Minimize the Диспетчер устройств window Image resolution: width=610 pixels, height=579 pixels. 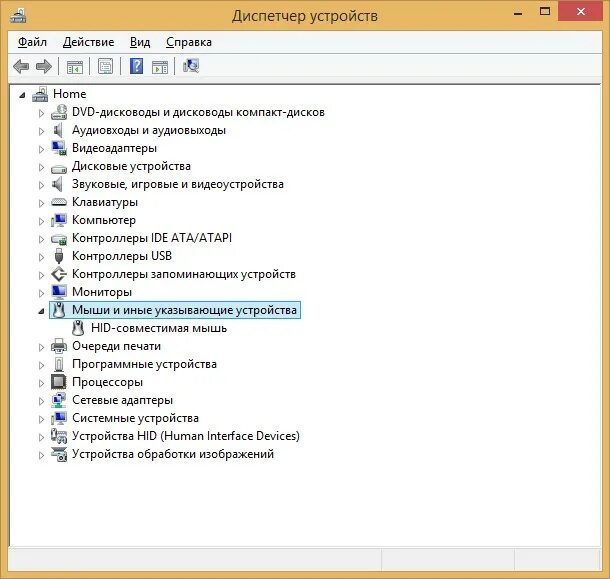click(x=518, y=12)
